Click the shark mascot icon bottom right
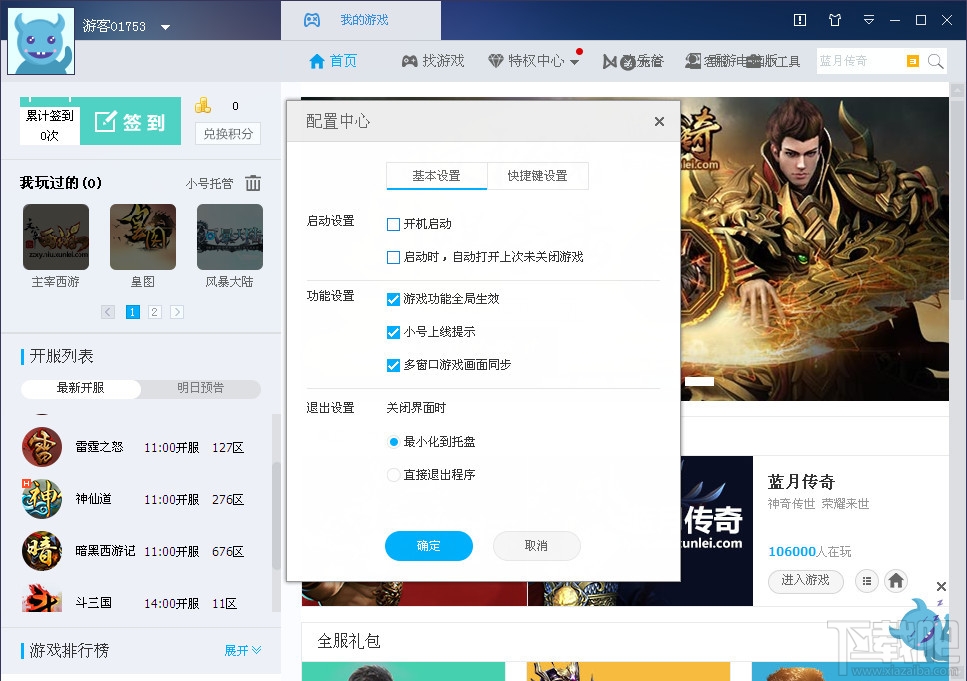The width and height of the screenshot is (967, 681). 921,630
